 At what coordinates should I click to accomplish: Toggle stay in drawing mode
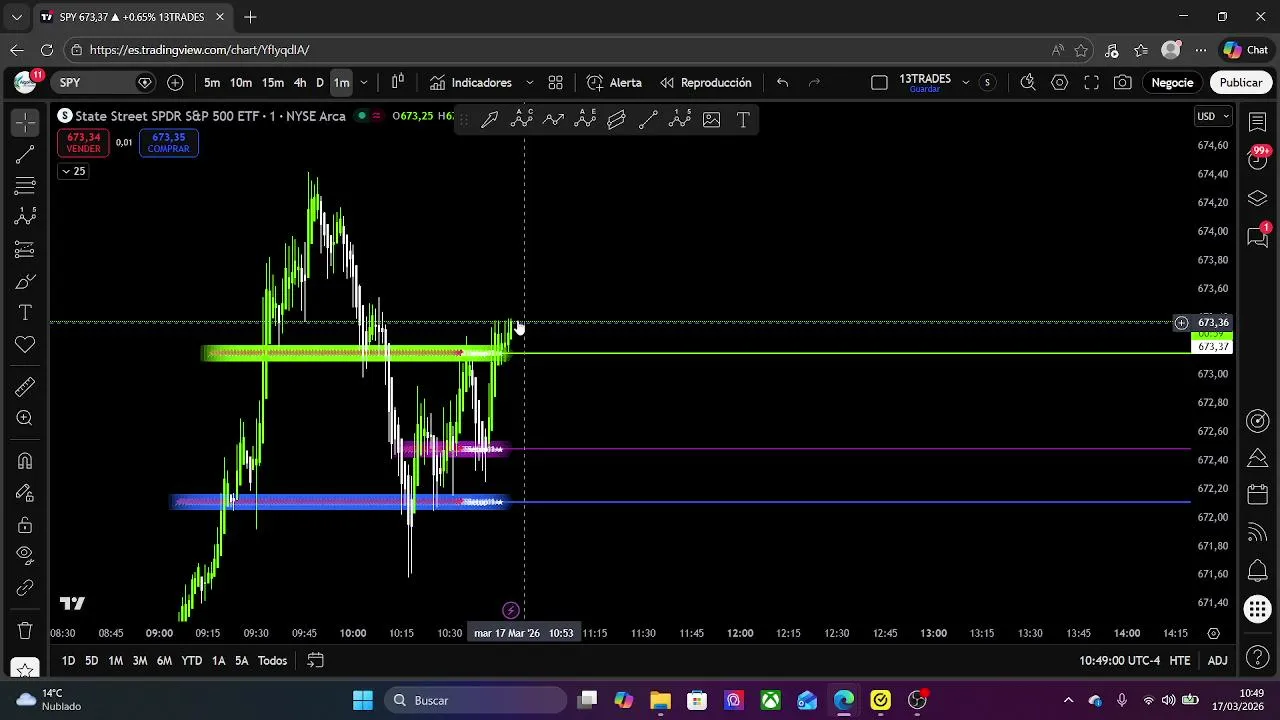point(25,493)
